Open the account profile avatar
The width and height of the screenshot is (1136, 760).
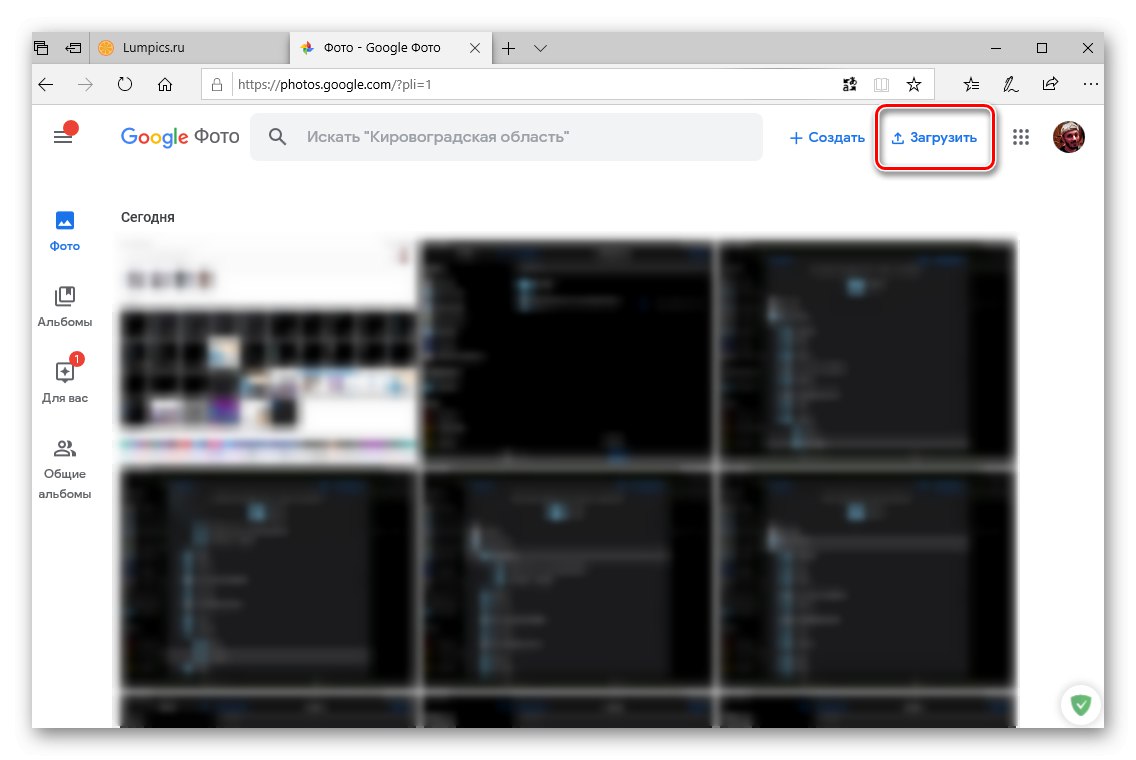point(1069,136)
